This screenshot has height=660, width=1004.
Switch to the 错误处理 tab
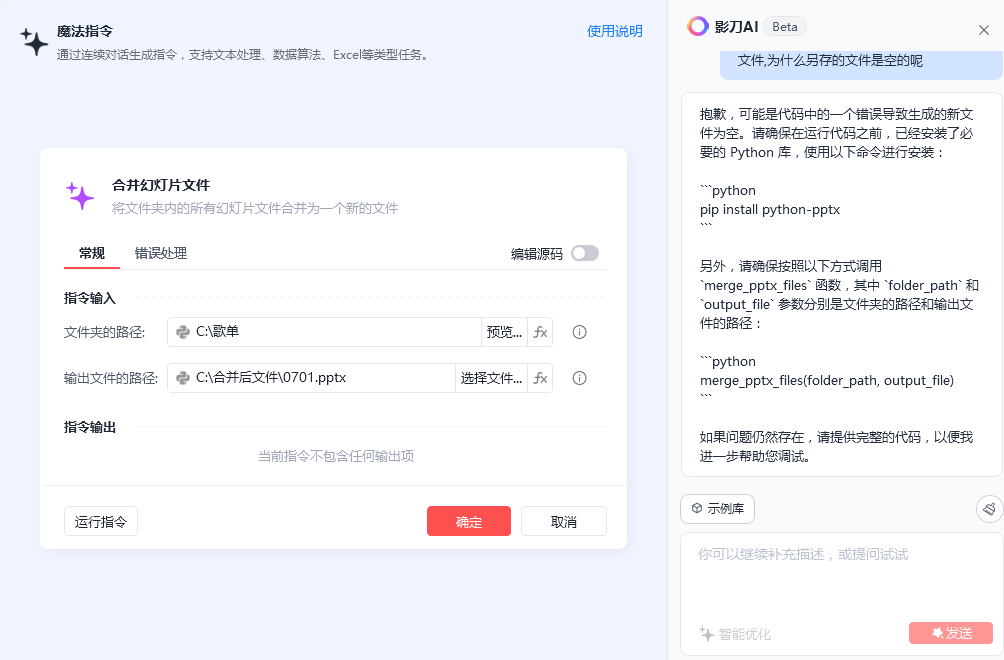coord(161,253)
